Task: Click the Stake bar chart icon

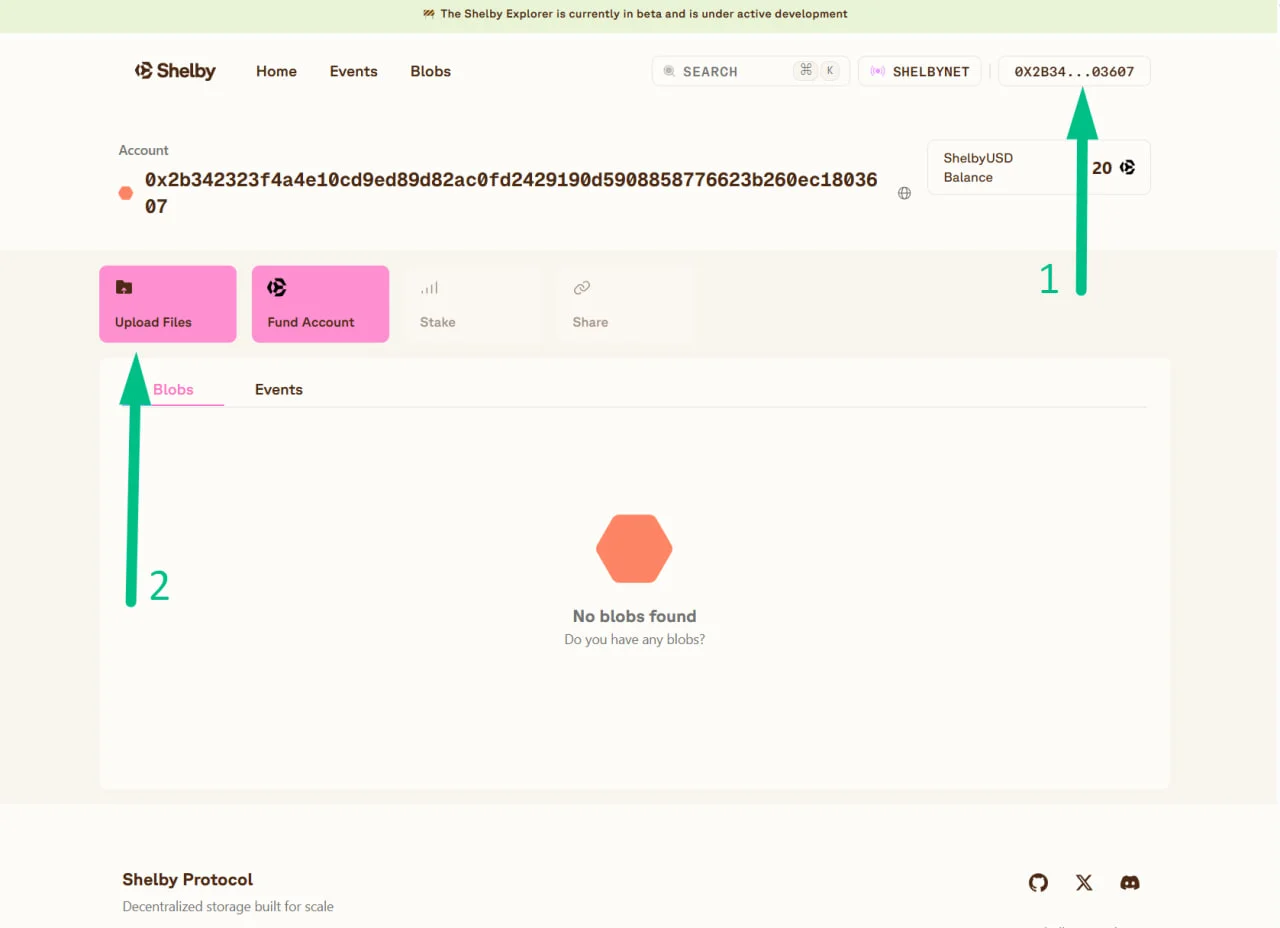Action: tap(429, 288)
